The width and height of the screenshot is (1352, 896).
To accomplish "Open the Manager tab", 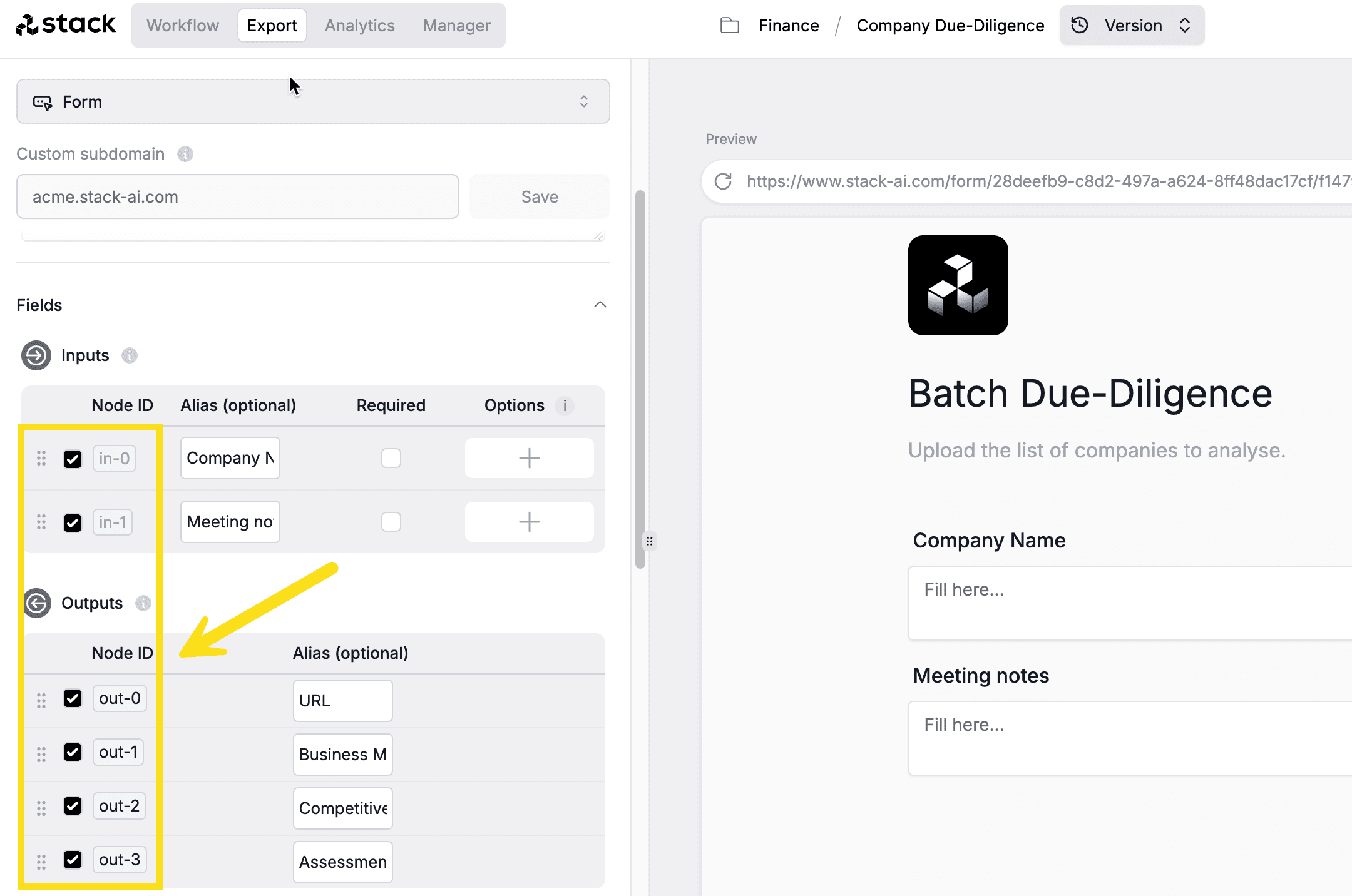I will (456, 26).
